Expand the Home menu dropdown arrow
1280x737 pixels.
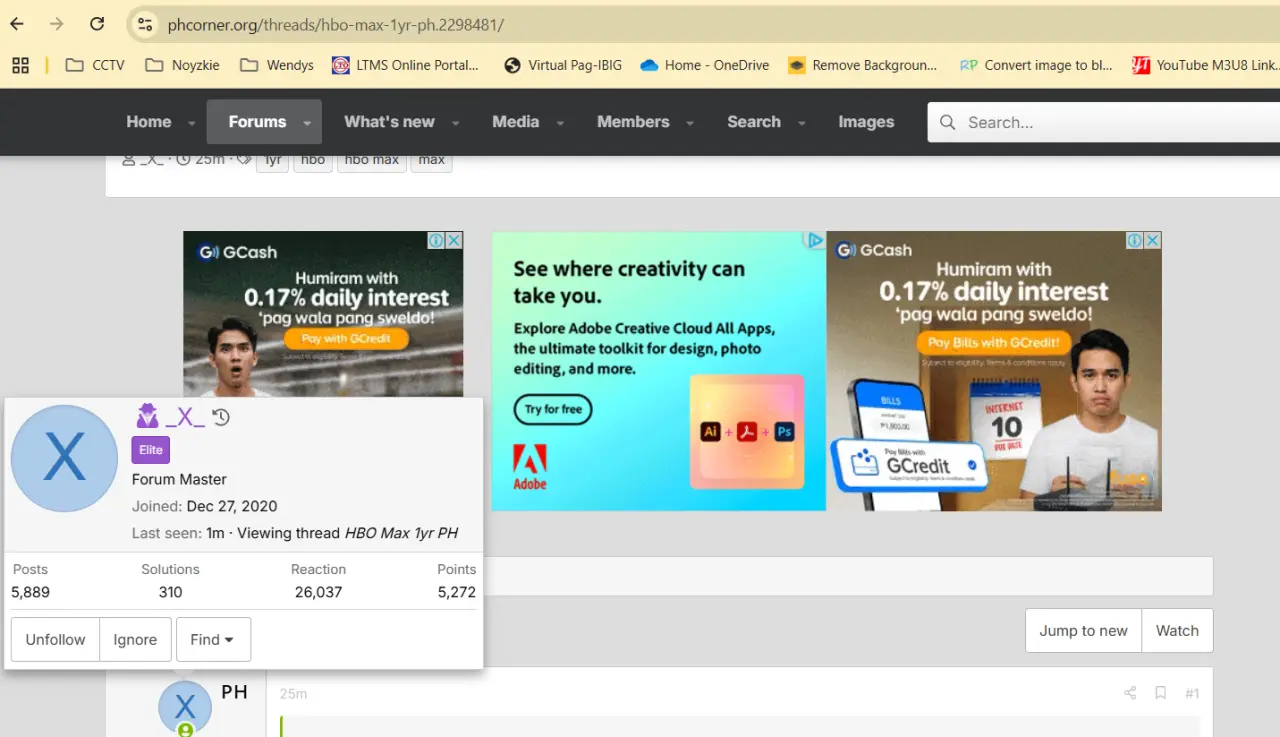[191, 123]
